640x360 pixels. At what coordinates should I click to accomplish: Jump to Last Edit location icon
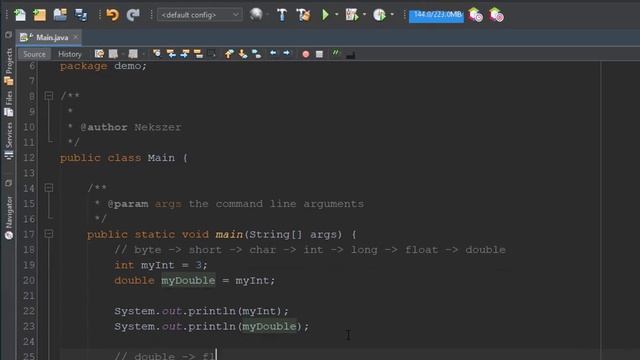99,54
